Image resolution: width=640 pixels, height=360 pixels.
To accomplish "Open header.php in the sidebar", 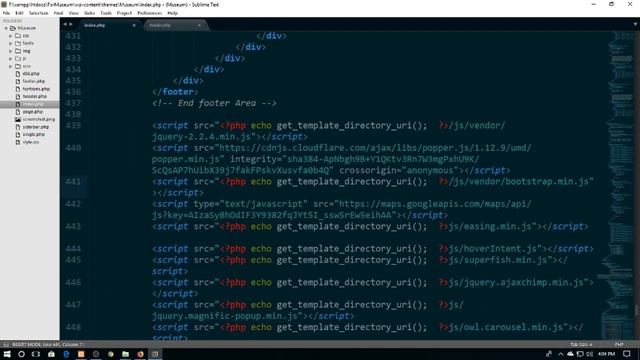I will tap(35, 97).
